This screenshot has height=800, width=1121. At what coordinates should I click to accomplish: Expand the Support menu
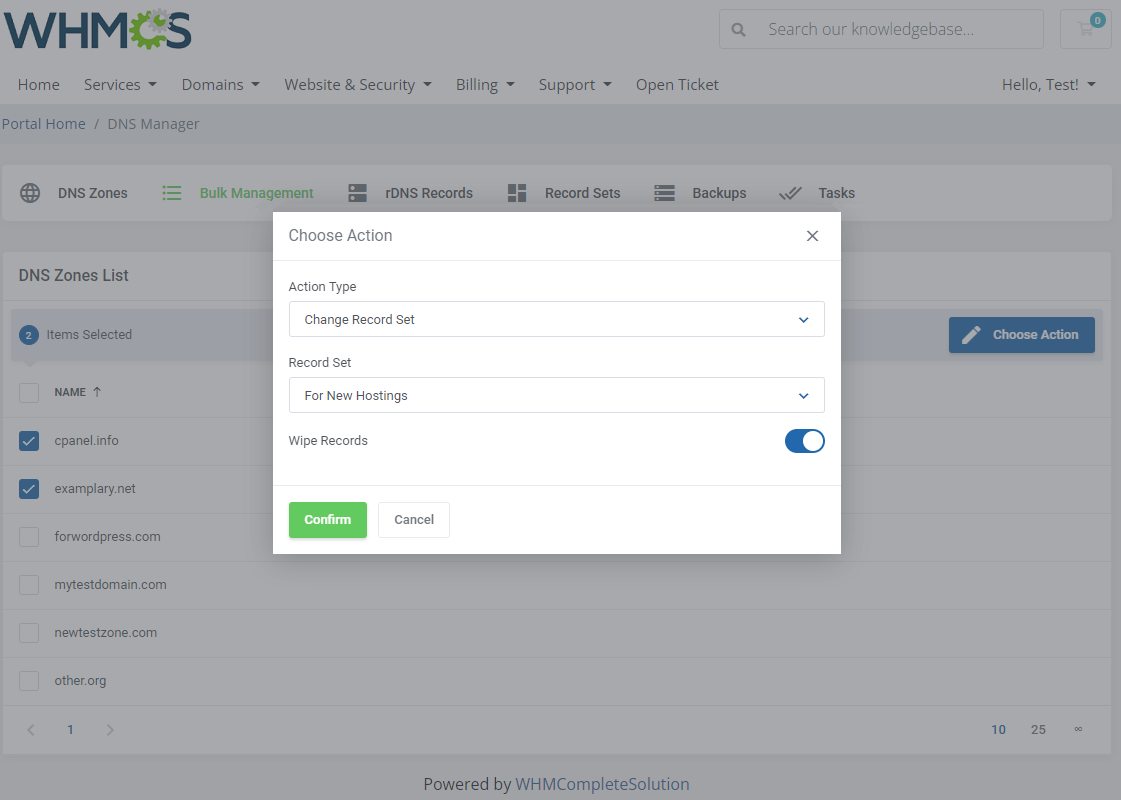click(575, 84)
